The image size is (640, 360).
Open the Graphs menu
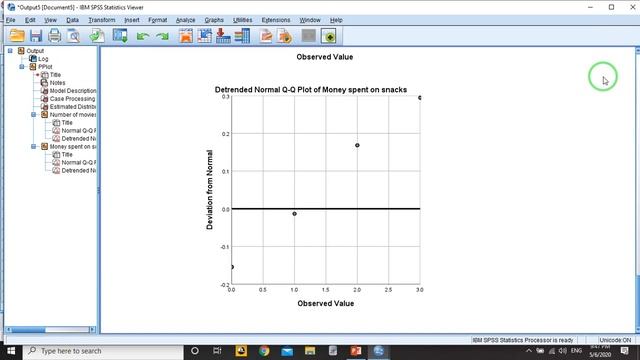tap(214, 20)
